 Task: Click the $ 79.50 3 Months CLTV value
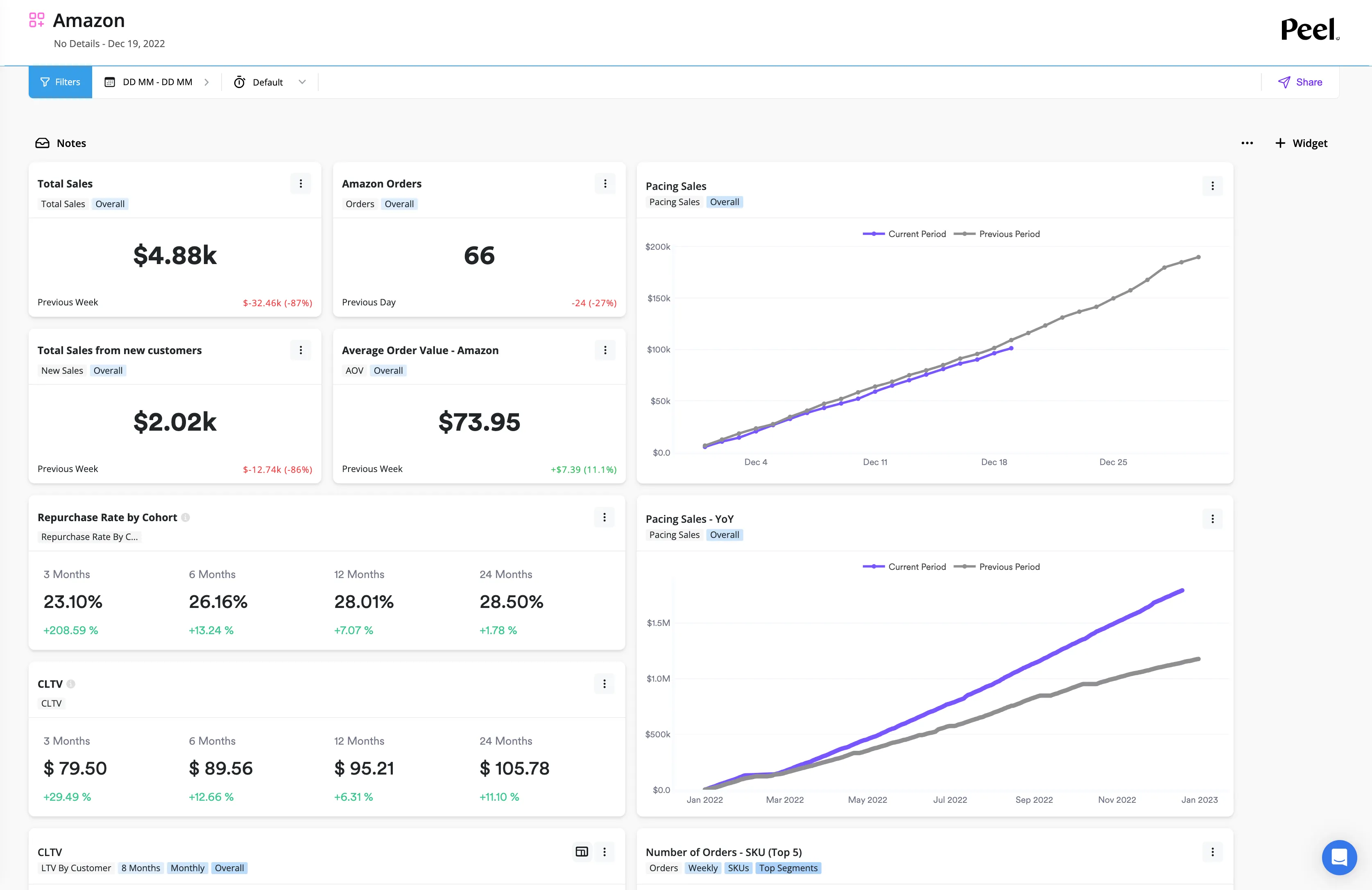click(75, 768)
